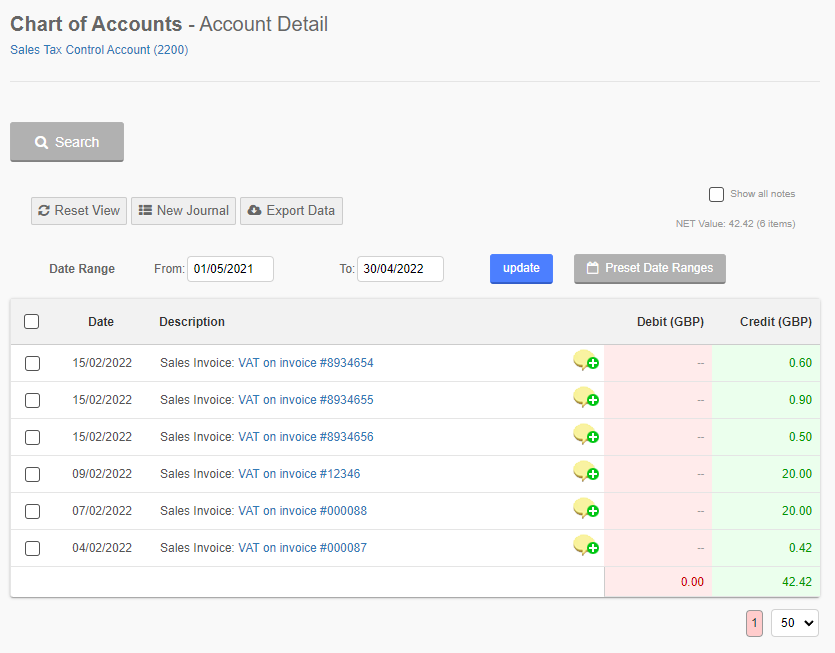Add note to invoice #8934655 row
The width and height of the screenshot is (835, 653).
click(x=586, y=398)
